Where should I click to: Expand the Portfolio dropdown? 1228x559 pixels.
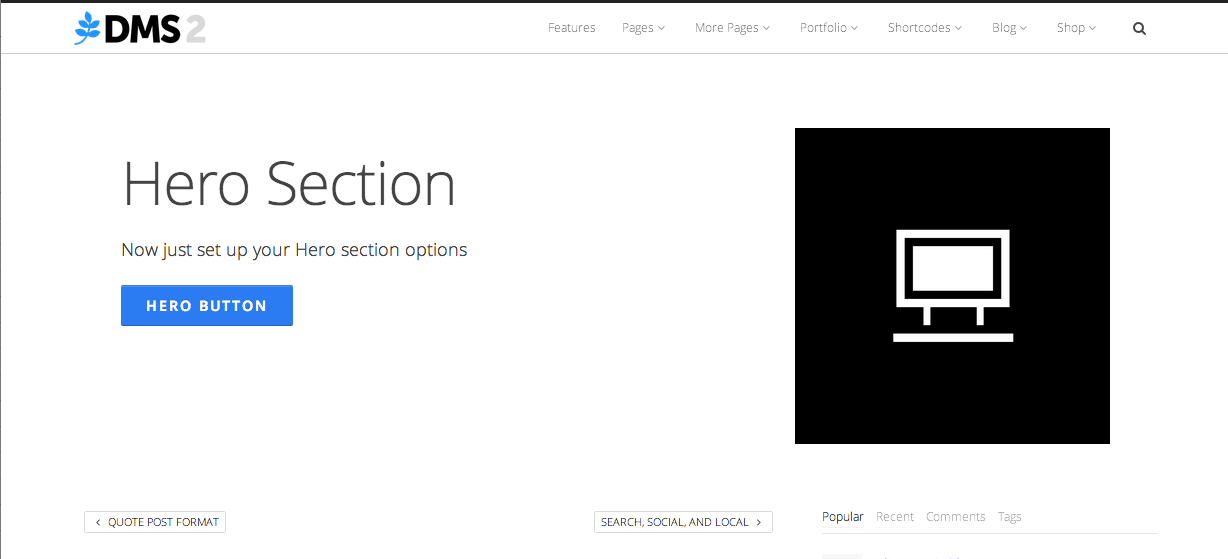click(829, 28)
